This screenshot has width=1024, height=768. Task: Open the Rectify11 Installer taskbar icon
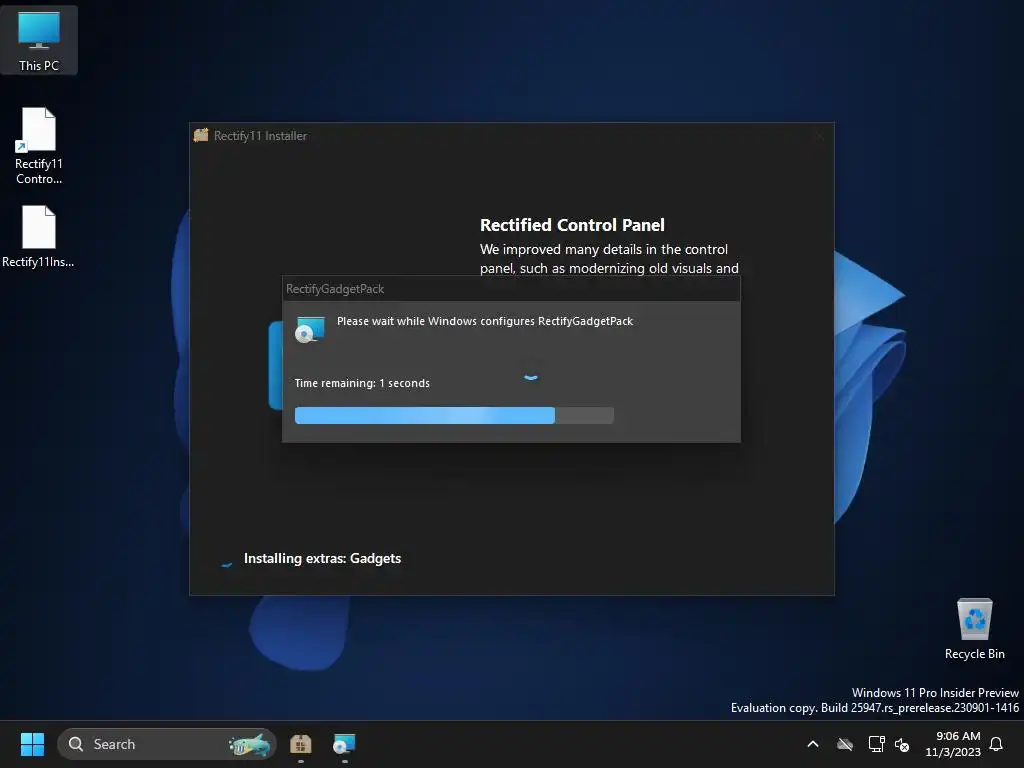click(300, 744)
